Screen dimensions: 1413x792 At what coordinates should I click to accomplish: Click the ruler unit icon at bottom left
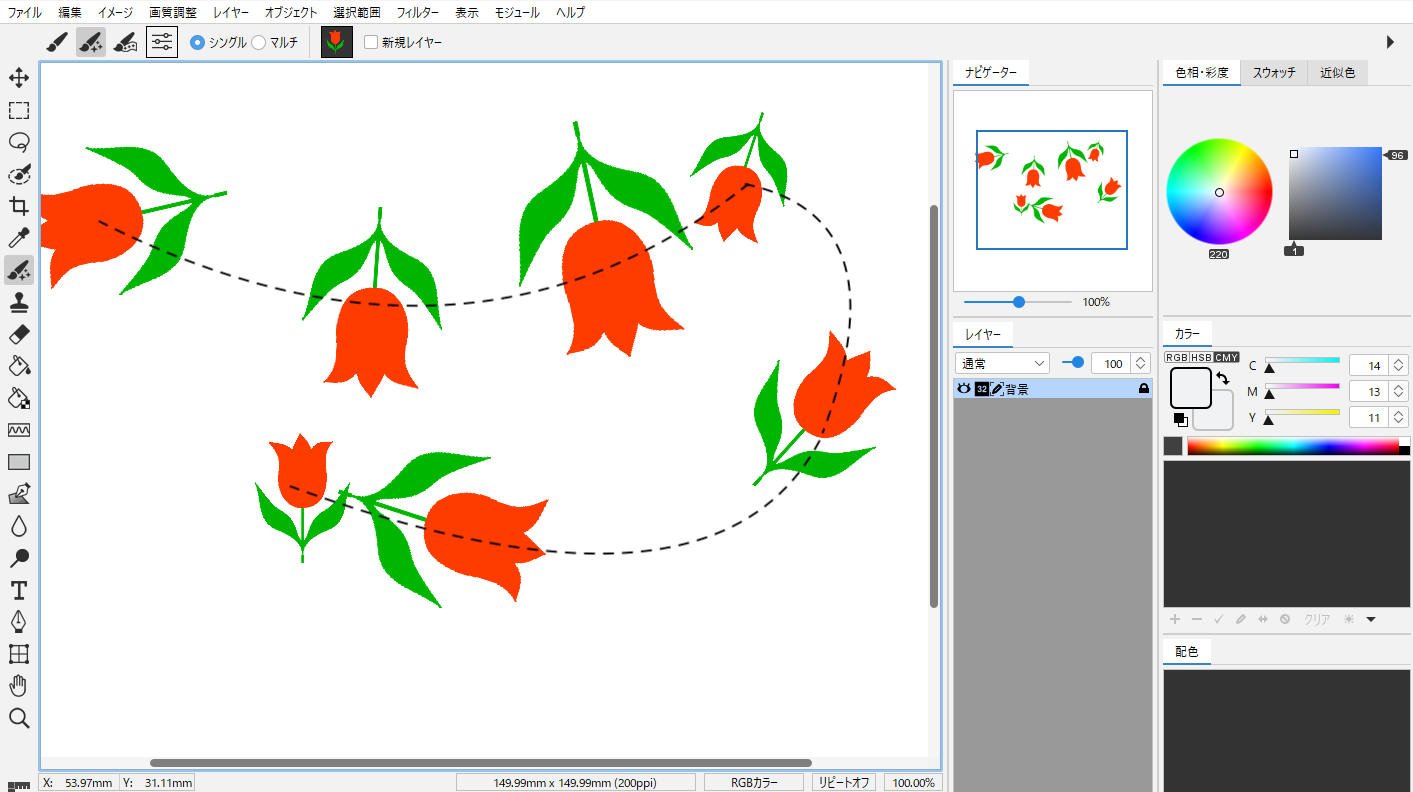pyautogui.click(x=18, y=786)
